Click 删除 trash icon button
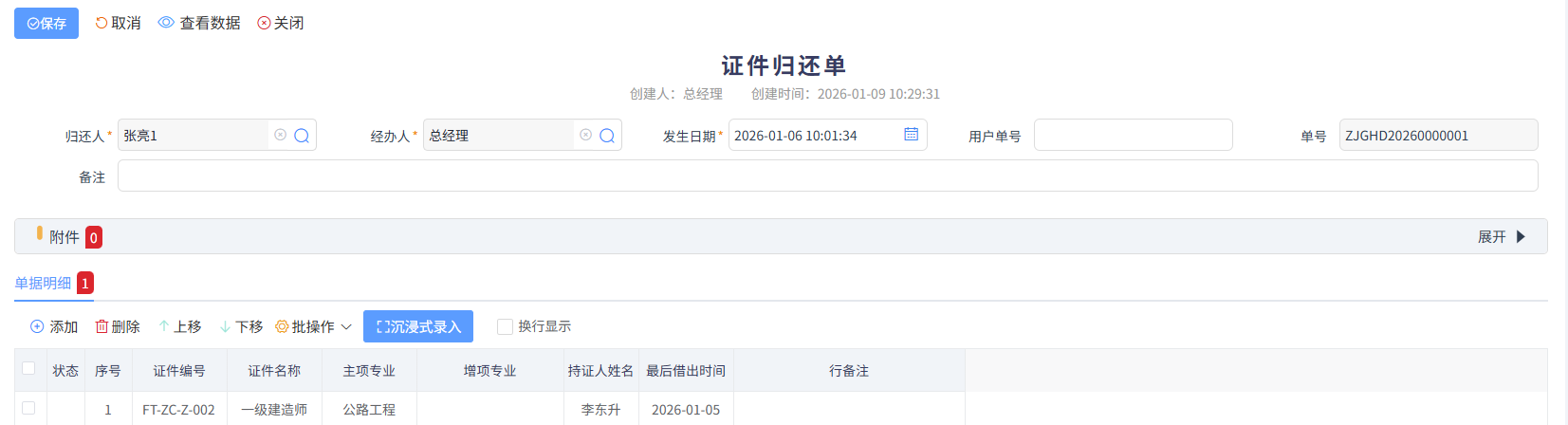Viewport: 1568px width, 425px height. pos(118,326)
